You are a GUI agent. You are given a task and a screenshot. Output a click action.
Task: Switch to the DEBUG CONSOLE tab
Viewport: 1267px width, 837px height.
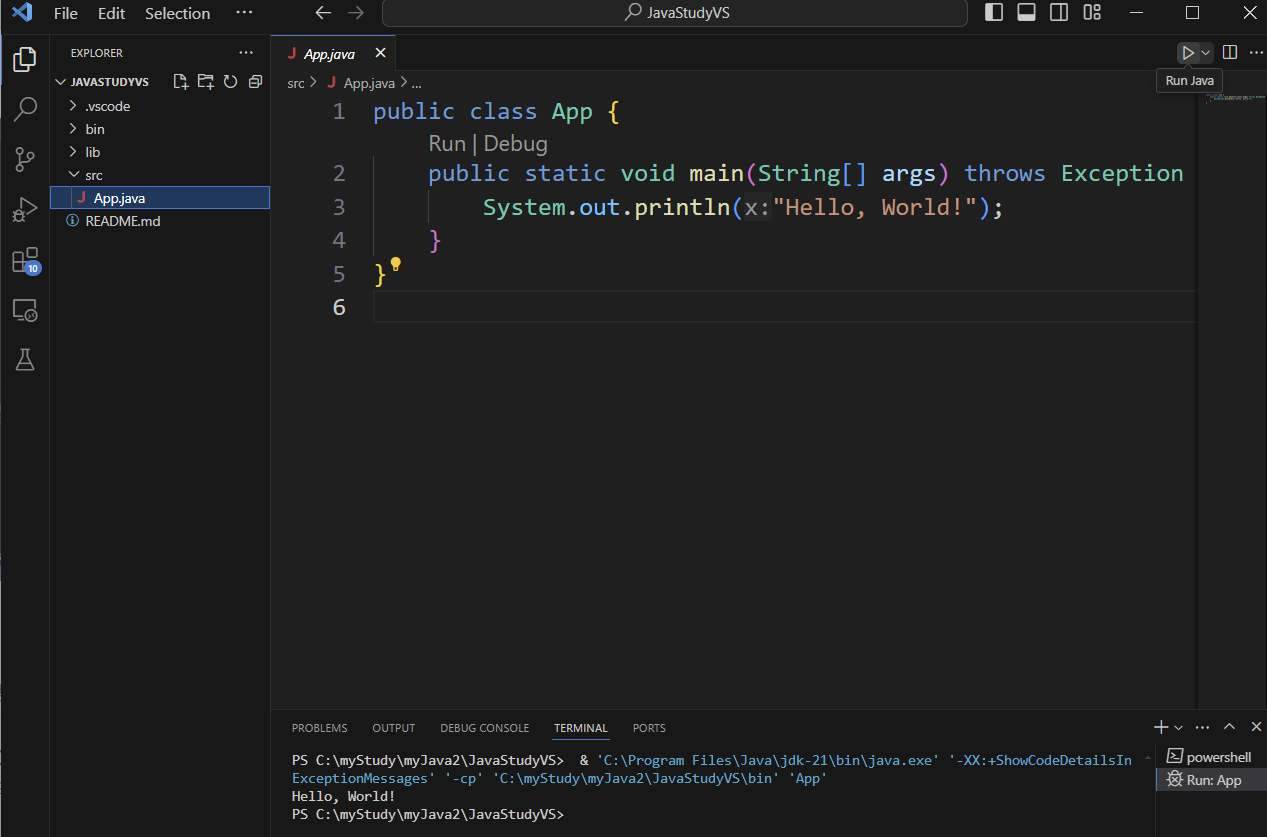point(485,728)
